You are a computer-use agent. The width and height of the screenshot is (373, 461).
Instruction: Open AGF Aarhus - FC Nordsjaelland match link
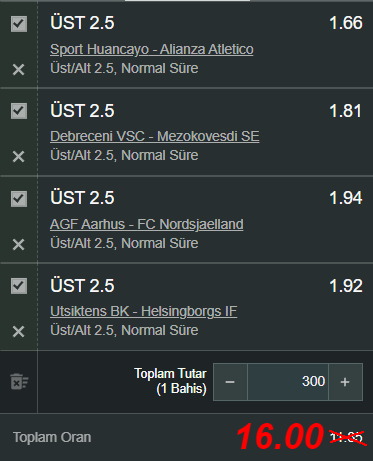[147, 224]
